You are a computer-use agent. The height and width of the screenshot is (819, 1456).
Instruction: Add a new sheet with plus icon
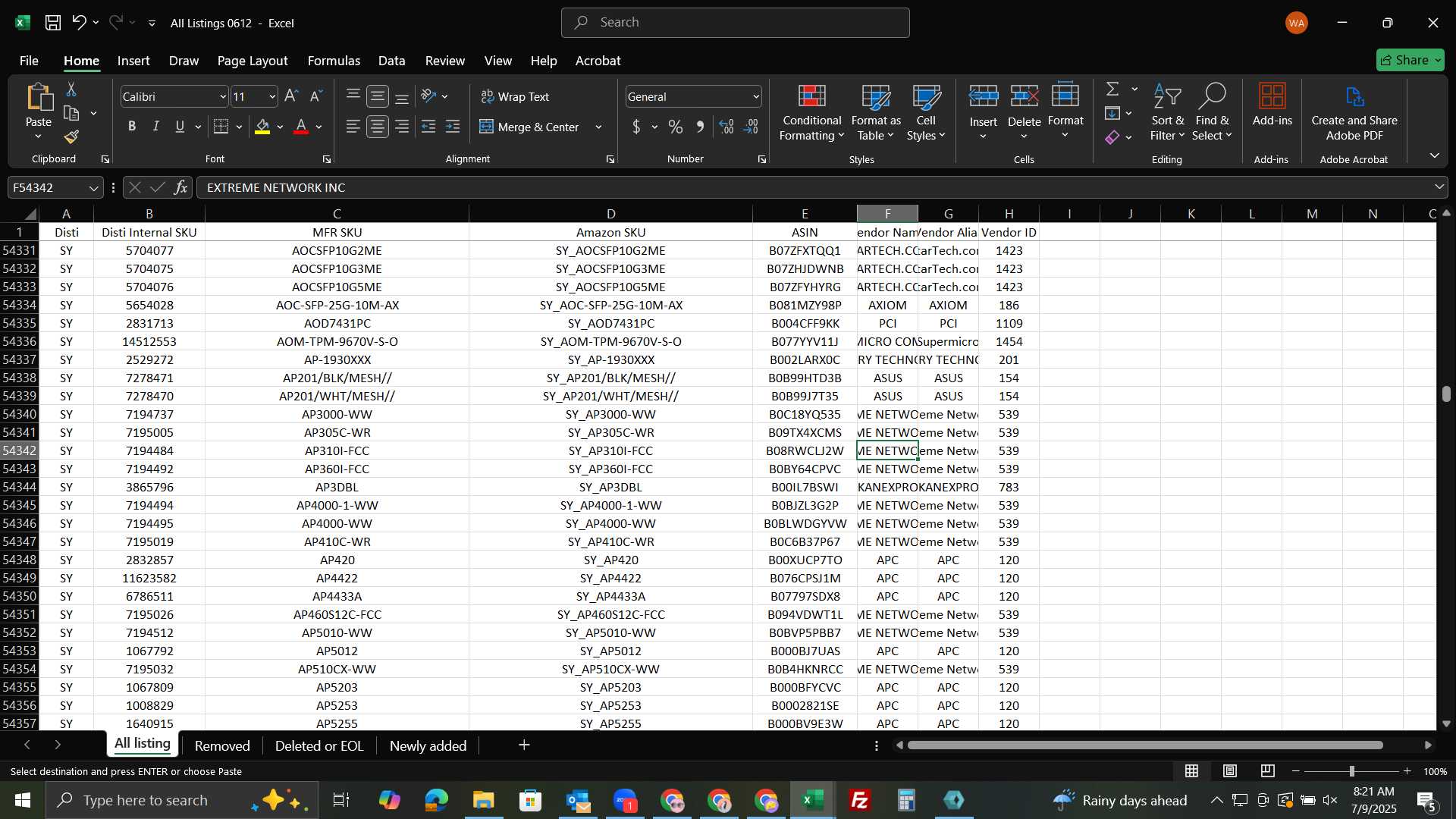pyautogui.click(x=524, y=745)
